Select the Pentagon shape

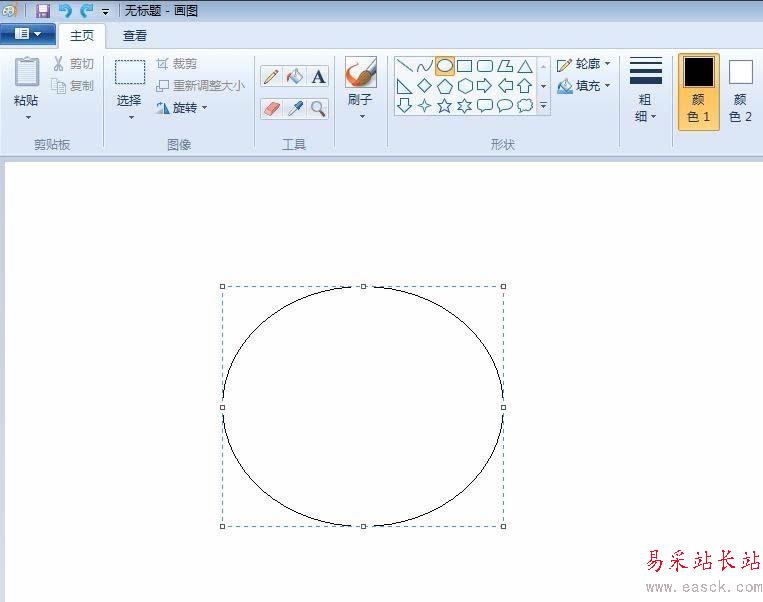pos(445,86)
